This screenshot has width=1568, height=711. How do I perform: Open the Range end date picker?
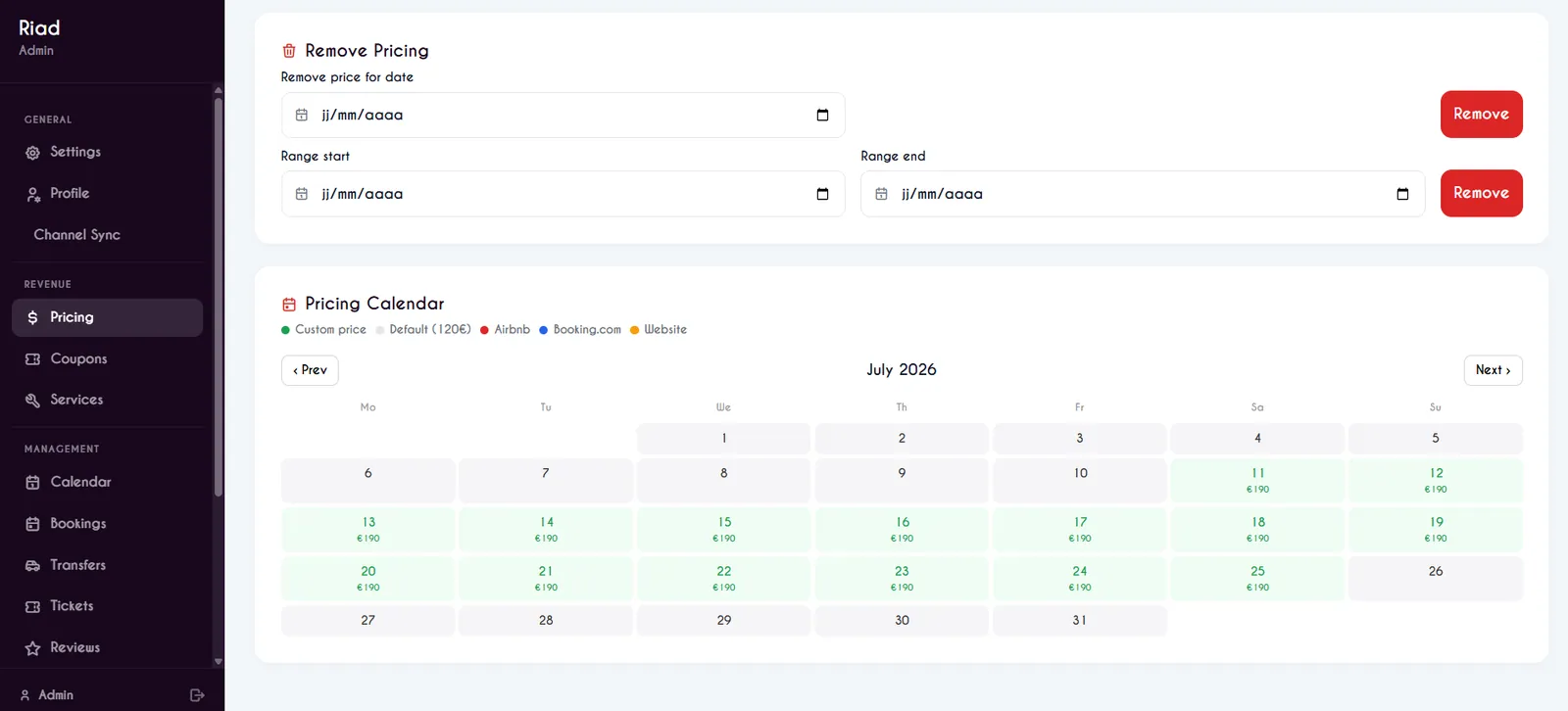(1402, 194)
